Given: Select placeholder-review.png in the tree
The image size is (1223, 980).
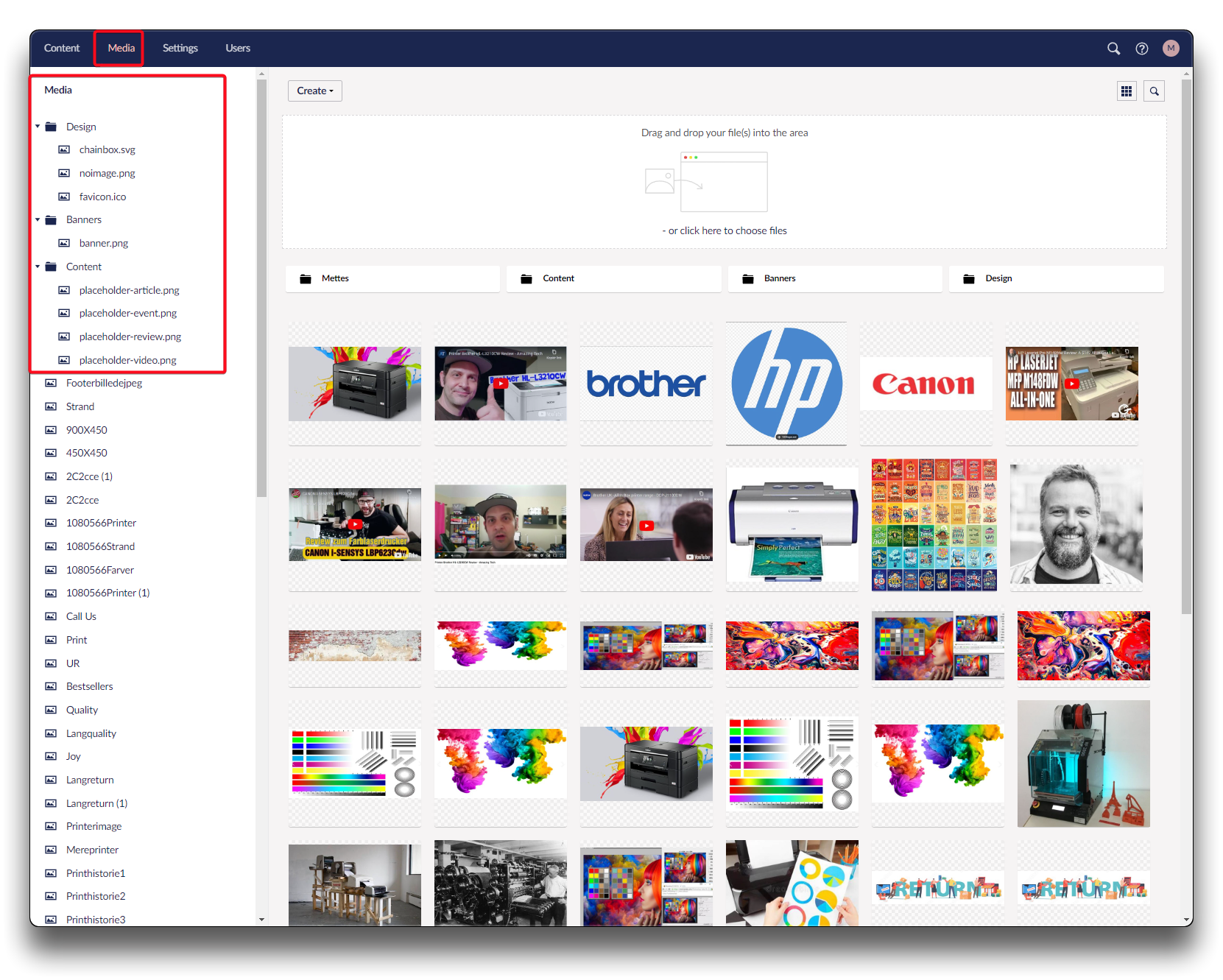Looking at the screenshot, I should 130,337.
